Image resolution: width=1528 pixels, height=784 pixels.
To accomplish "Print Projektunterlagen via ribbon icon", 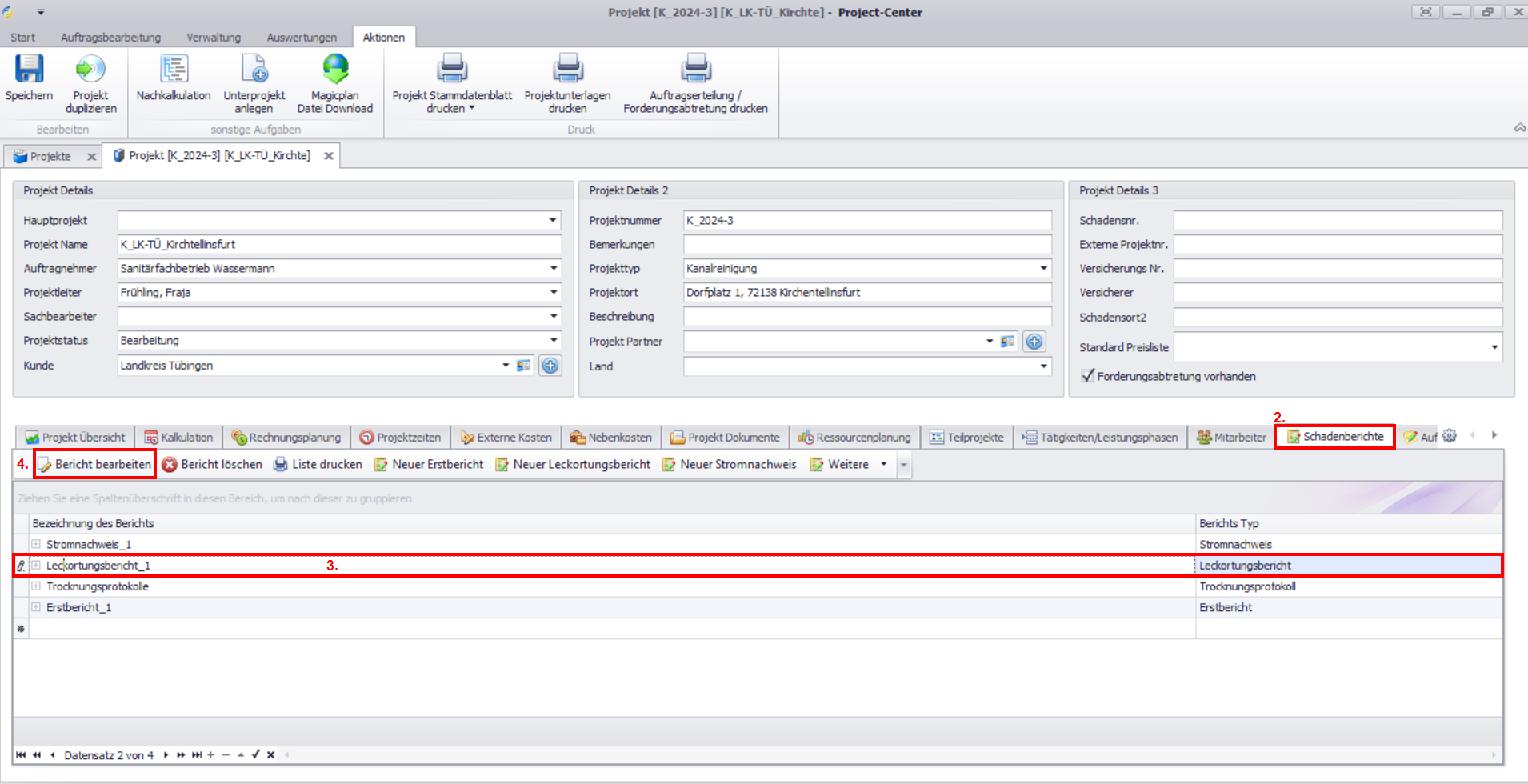I will (x=567, y=70).
